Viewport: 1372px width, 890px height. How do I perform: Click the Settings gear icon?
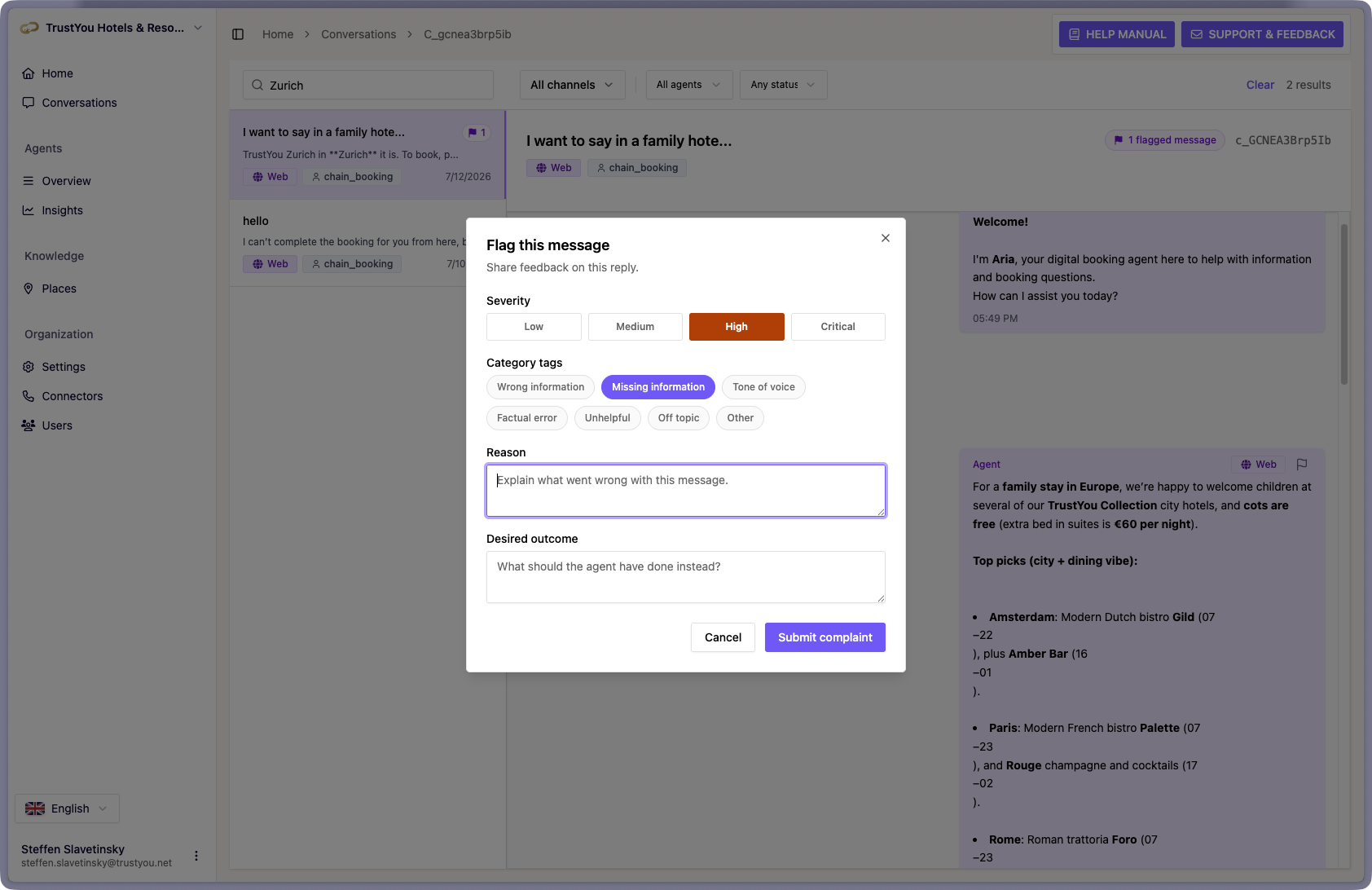(29, 367)
